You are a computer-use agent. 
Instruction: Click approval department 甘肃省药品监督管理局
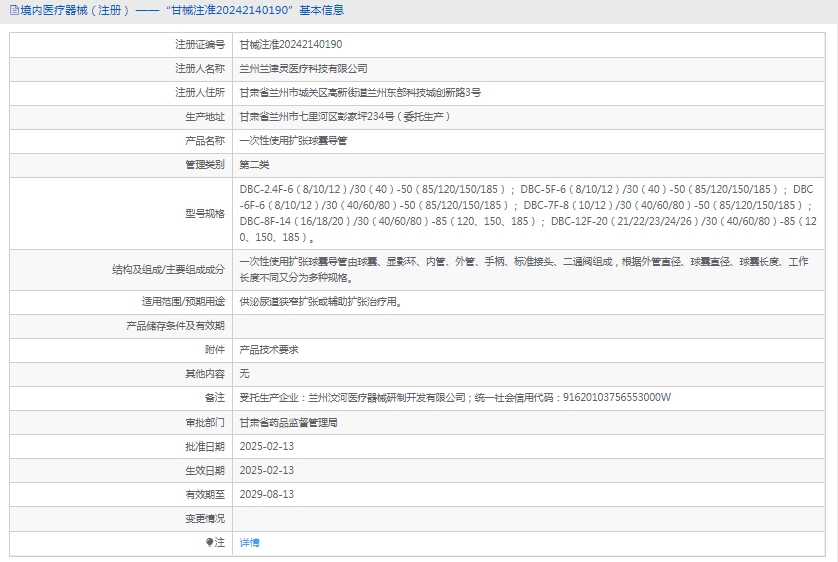pyautogui.click(x=288, y=422)
